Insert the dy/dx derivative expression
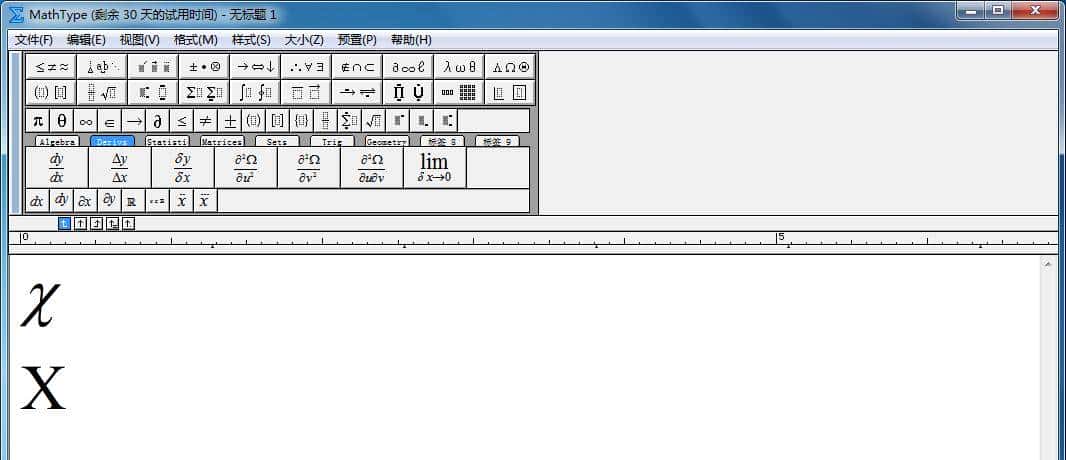Viewport: 1066px width, 460px height. click(57, 168)
